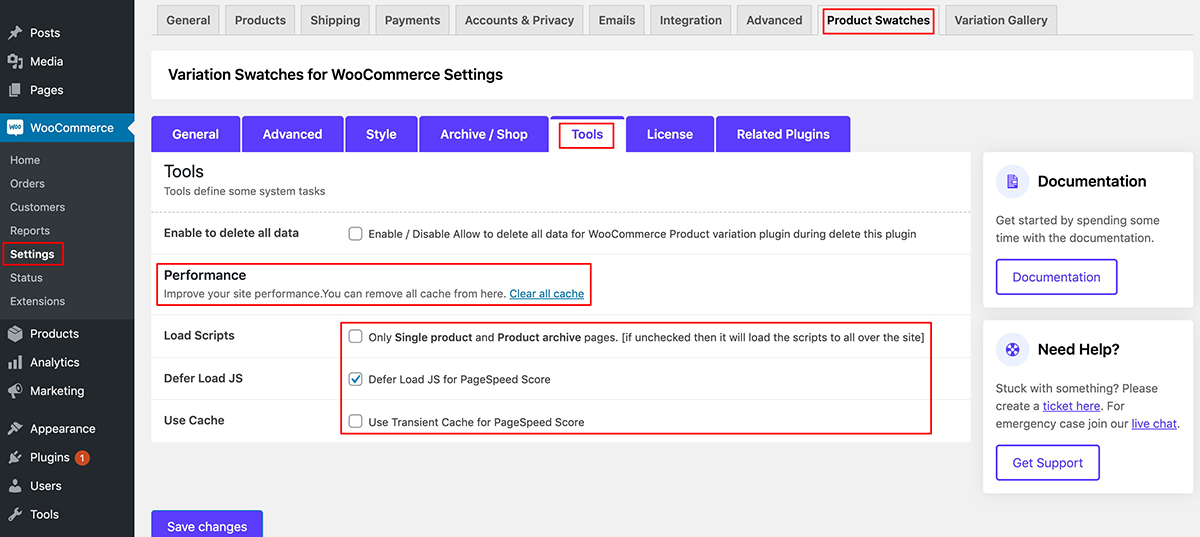Click the Documentation page icon
This screenshot has height=537, width=1200.
[1013, 181]
